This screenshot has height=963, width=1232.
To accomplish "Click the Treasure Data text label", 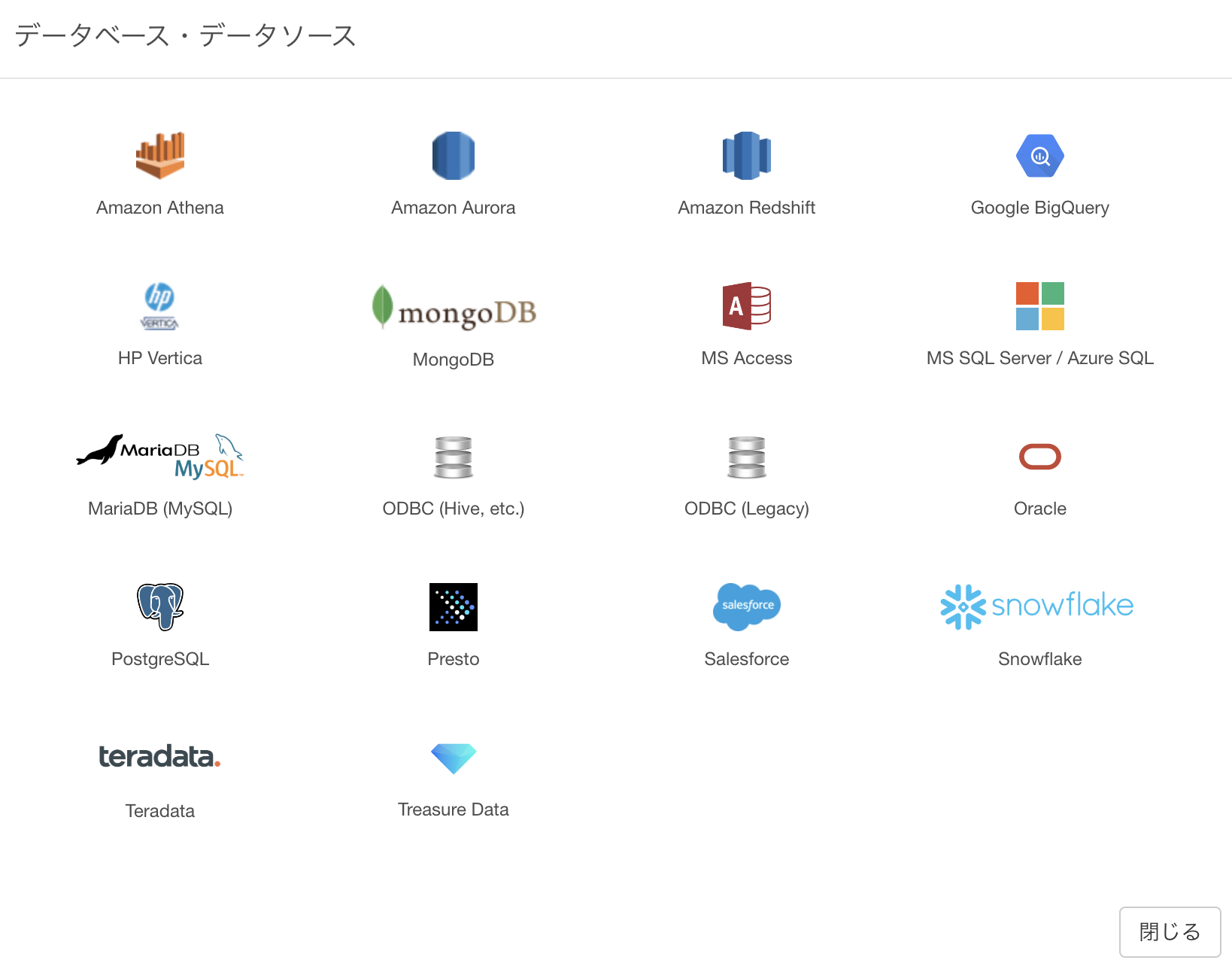I will (x=454, y=810).
